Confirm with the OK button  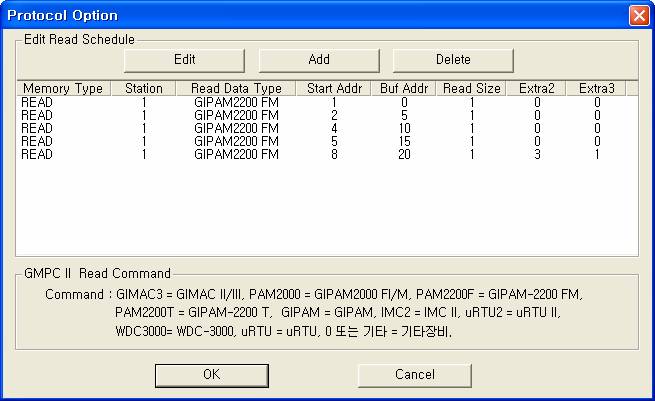(x=211, y=375)
